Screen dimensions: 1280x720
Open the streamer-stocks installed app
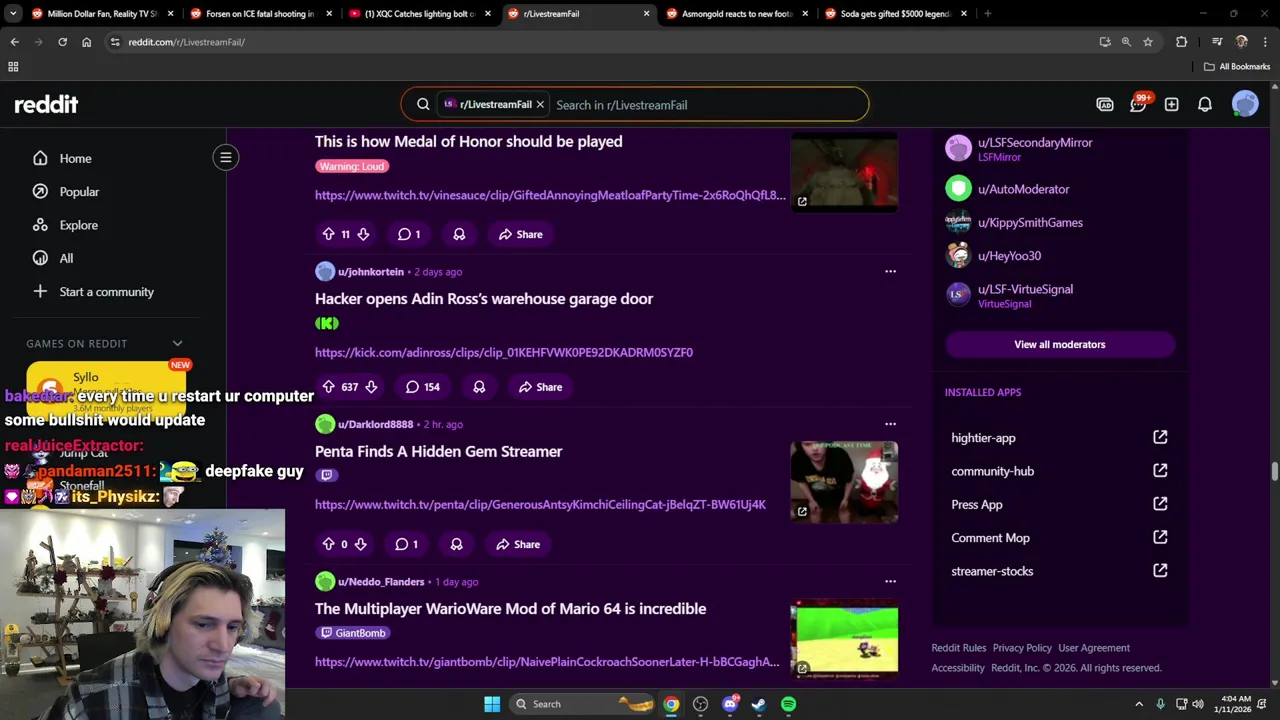click(1059, 571)
